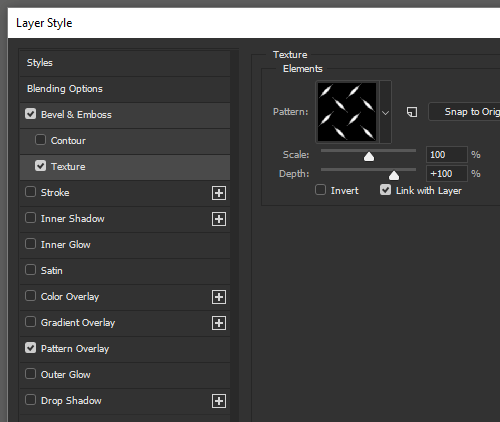Open the pattern picker dropdown arrow
Viewport: 500px width, 422px height.
click(x=385, y=112)
